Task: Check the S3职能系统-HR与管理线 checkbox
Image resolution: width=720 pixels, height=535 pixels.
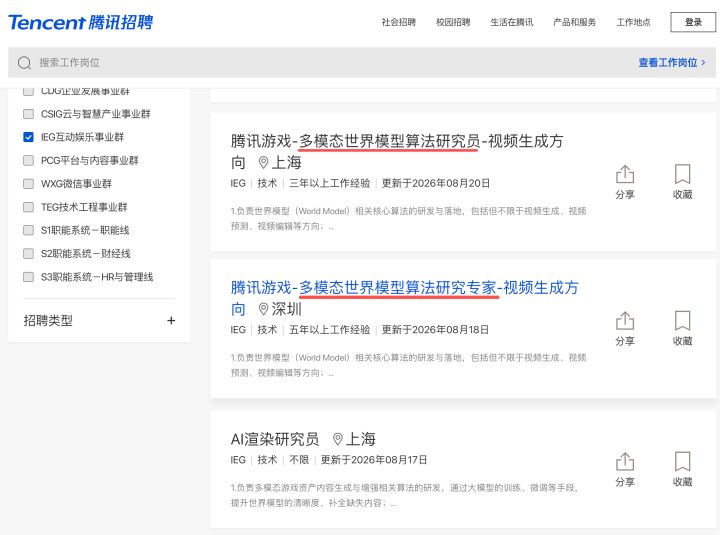Action: click(x=28, y=277)
